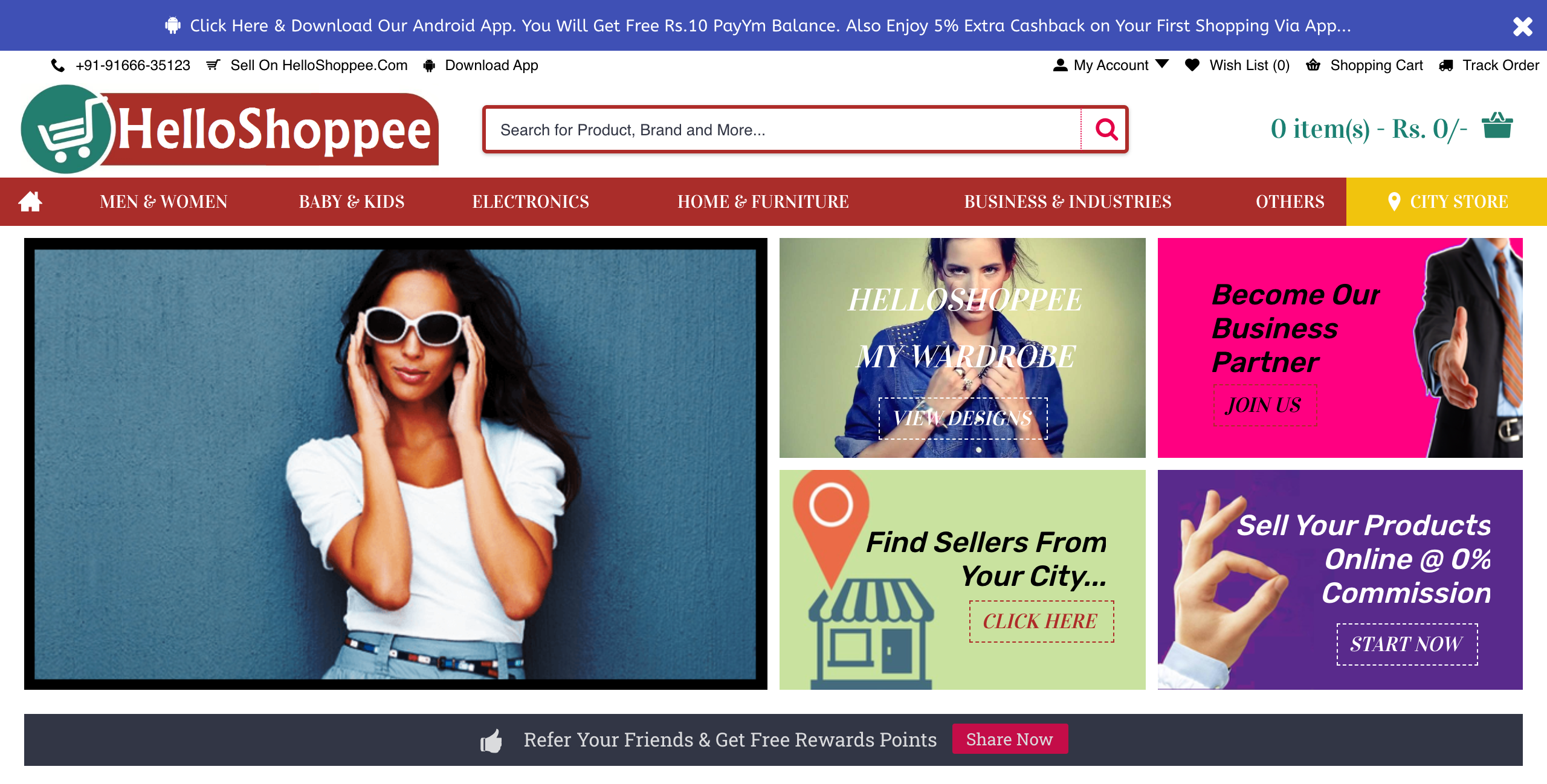This screenshot has height=784, width=1547.
Task: Click the HelloShoppee logo
Action: (x=230, y=129)
